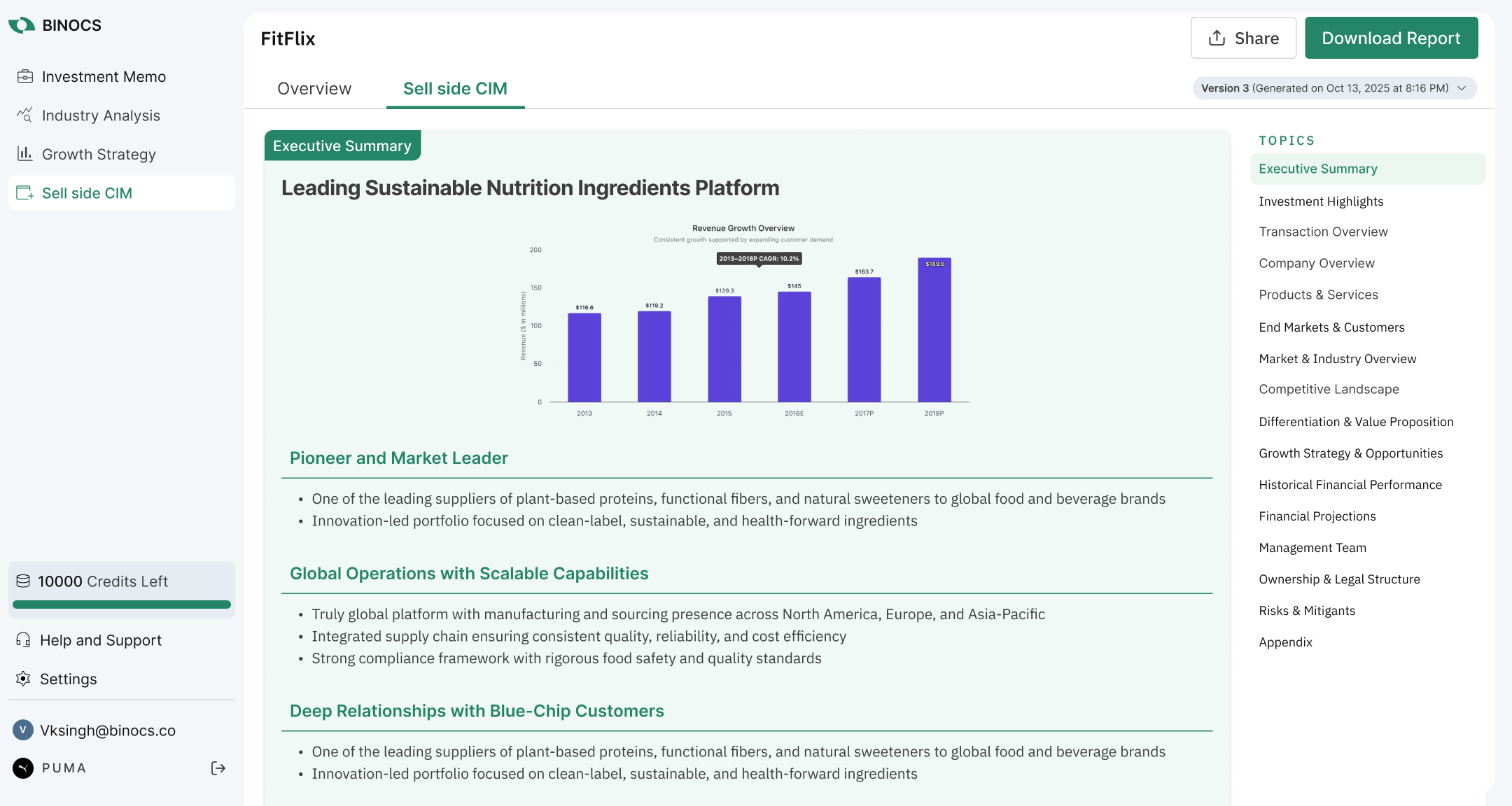This screenshot has height=806, width=1512.
Task: Click the Share button
Action: (x=1243, y=38)
